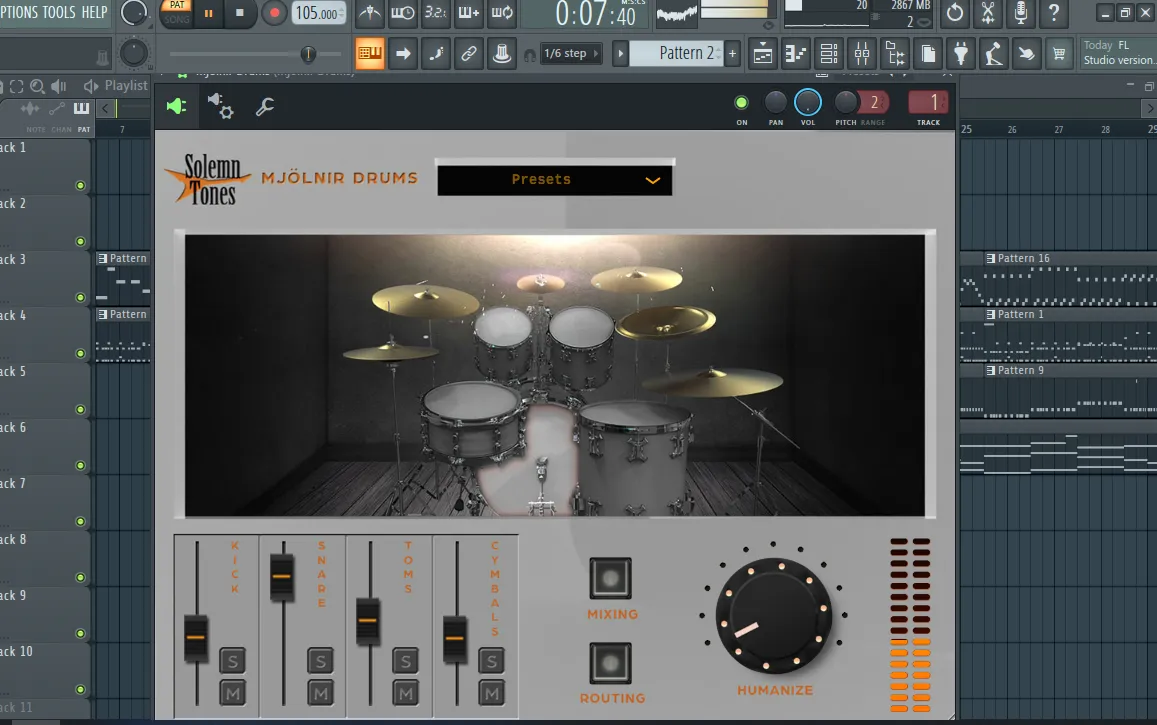Solo the CYMBALS channel
The image size is (1157, 725).
(x=492, y=662)
